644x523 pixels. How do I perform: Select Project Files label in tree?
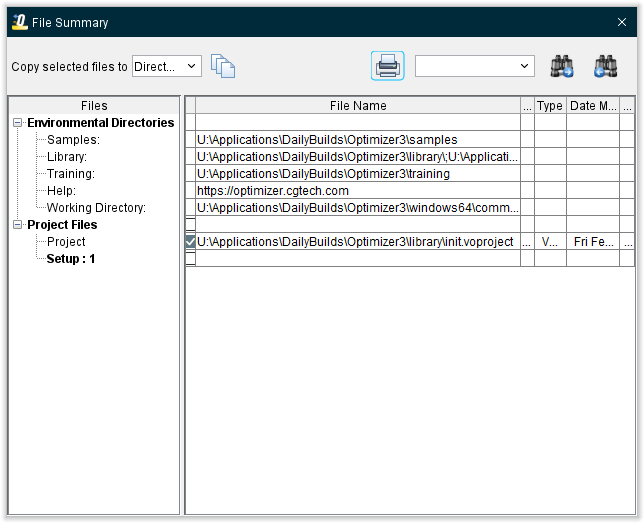[62, 224]
